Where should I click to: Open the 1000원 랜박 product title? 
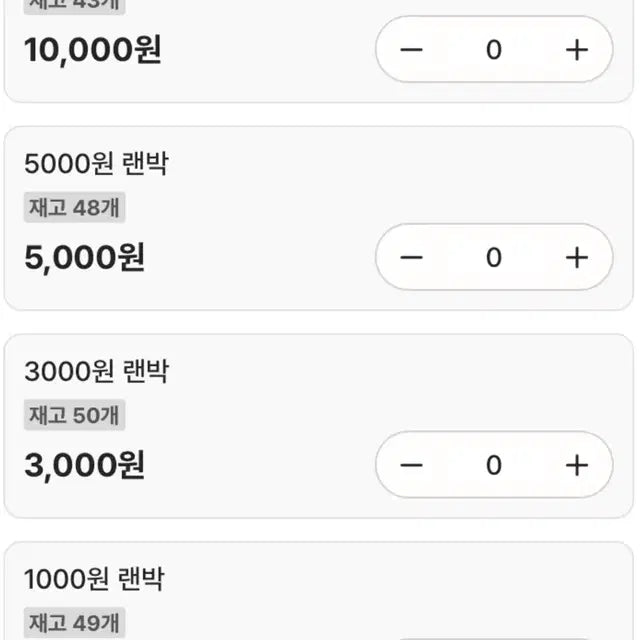[x=94, y=579]
